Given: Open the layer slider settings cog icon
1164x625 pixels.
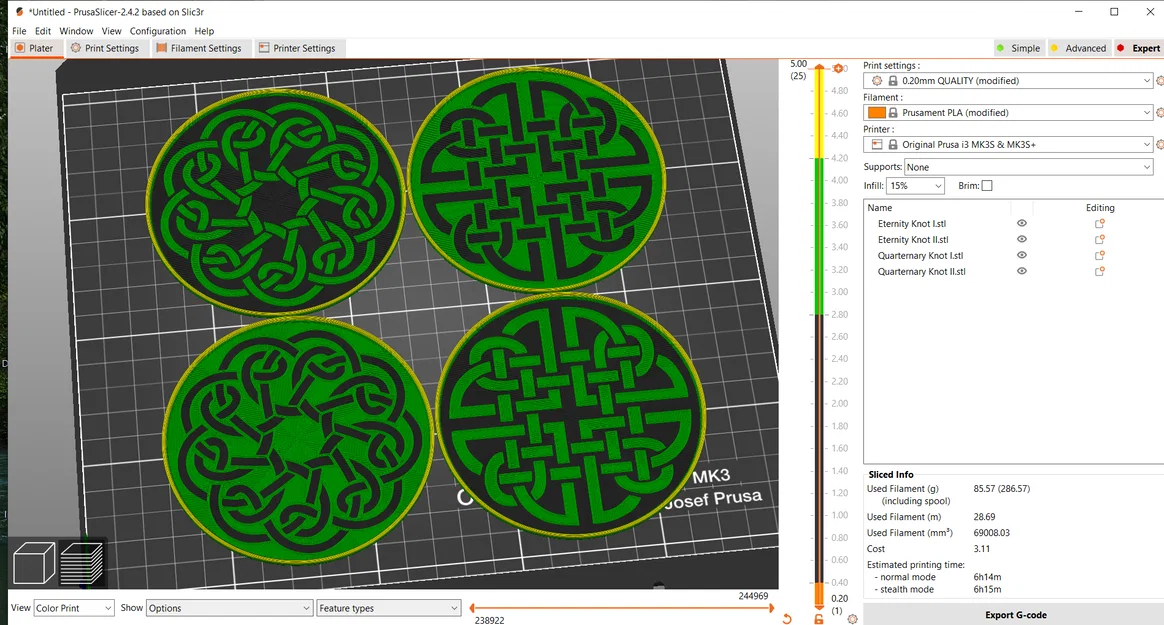Looking at the screenshot, I should [x=852, y=619].
